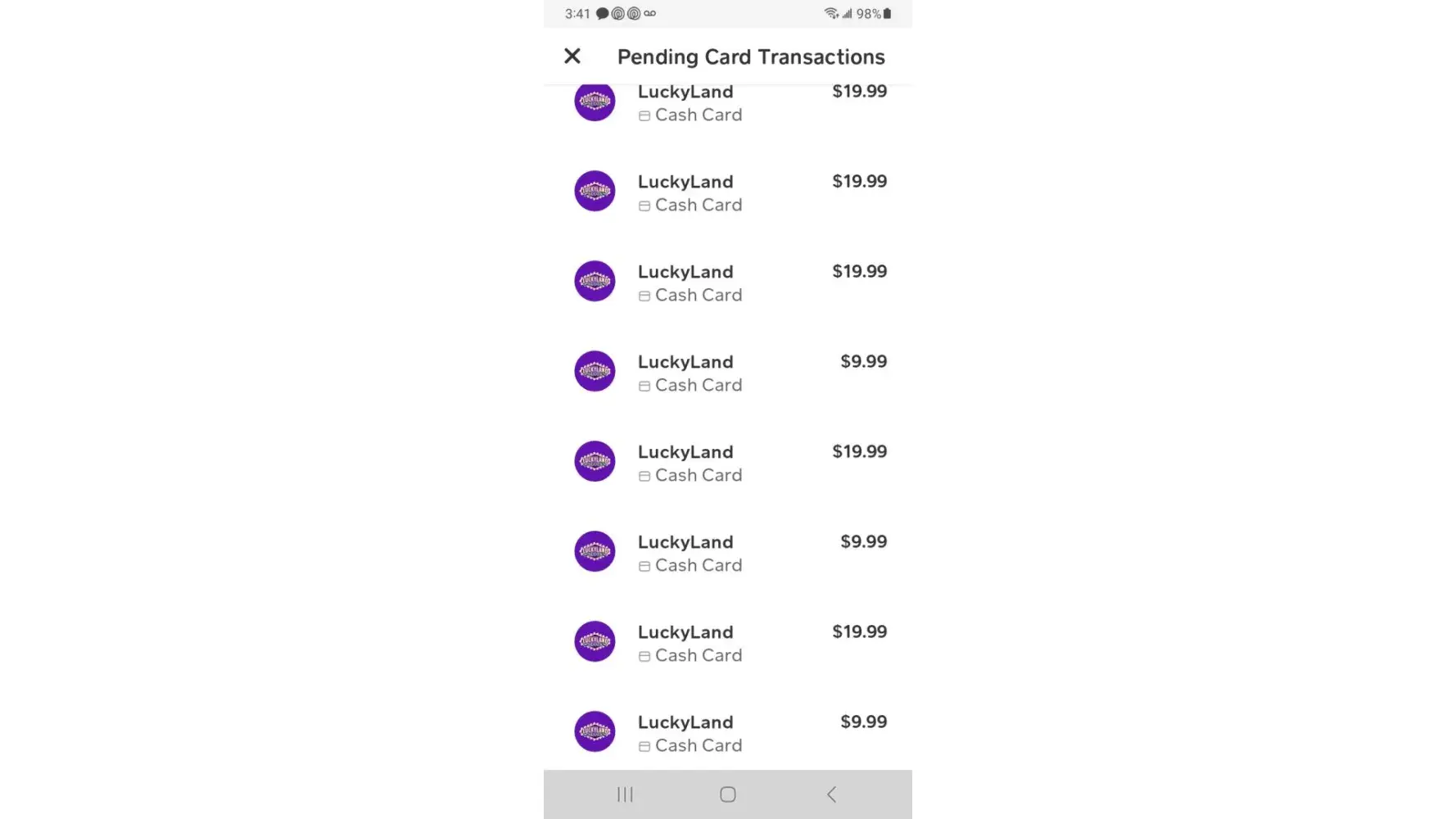Screen dimensions: 1456x819
Task: Tap LuckyLand logo on the bottom-most $9.99 charge
Action: (595, 731)
